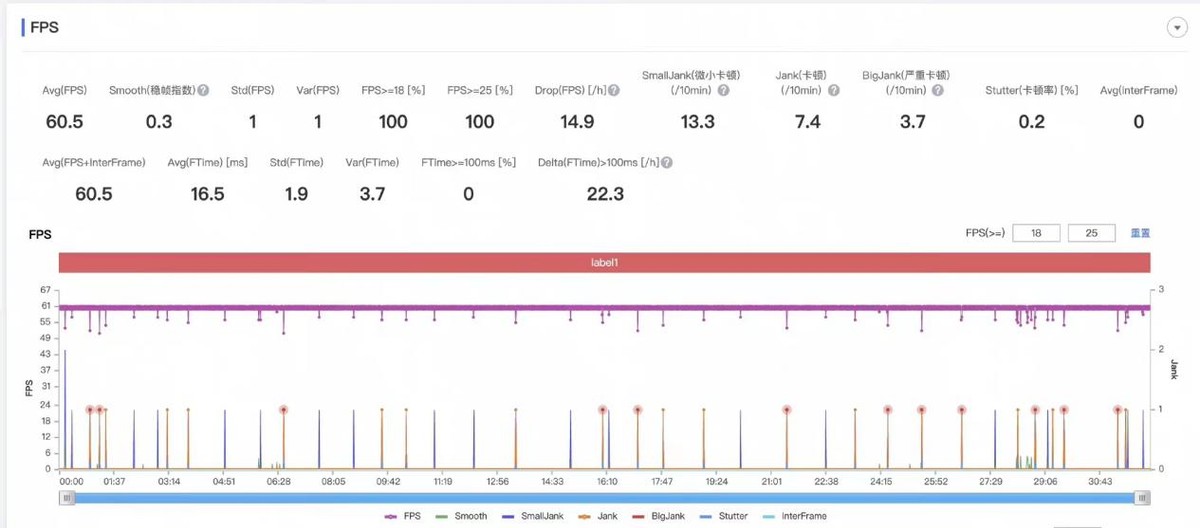1200x528 pixels.
Task: Click the left handle of the timeline range slider
Action: (67, 497)
